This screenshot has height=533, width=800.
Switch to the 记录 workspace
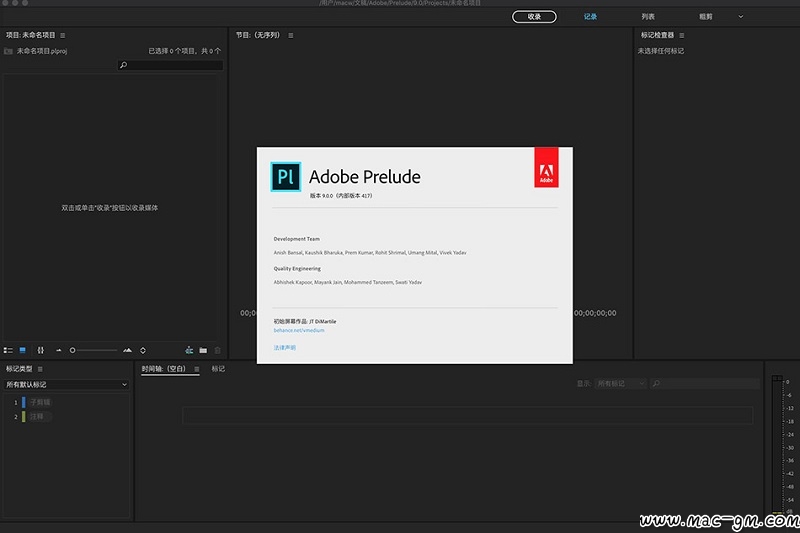590,16
